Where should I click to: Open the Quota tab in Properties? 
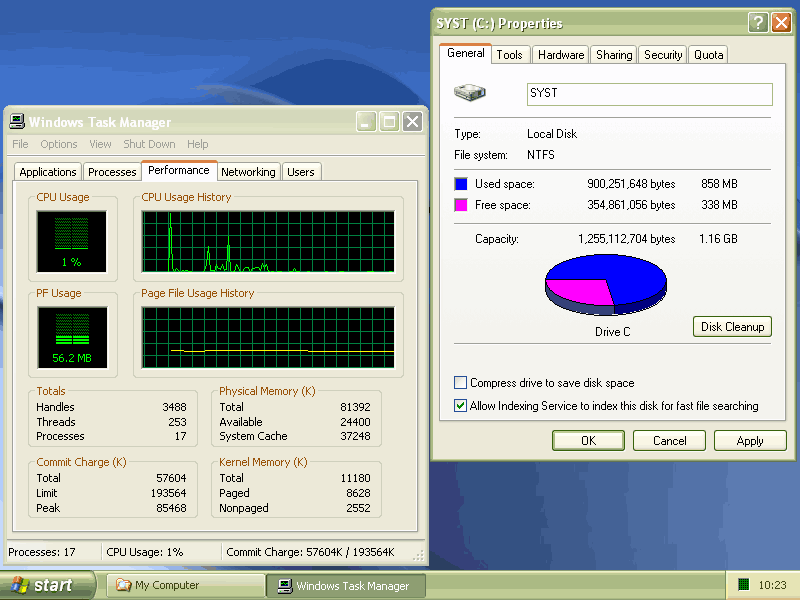click(x=708, y=55)
